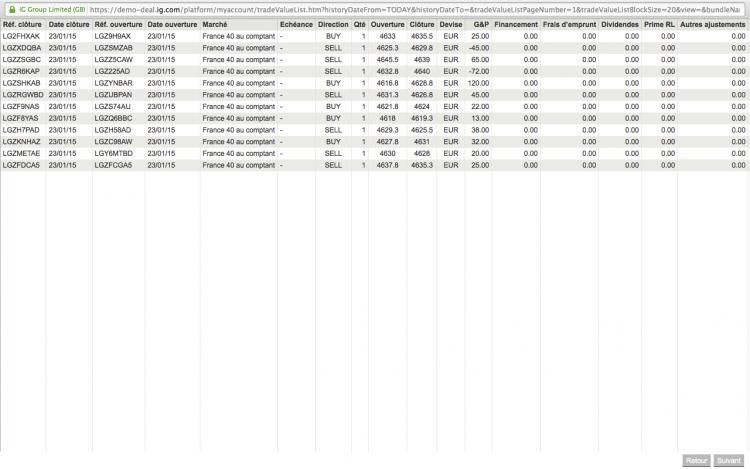Click opening reference LGZ9H9AX
The width and height of the screenshot is (750, 469).
tap(112, 36)
